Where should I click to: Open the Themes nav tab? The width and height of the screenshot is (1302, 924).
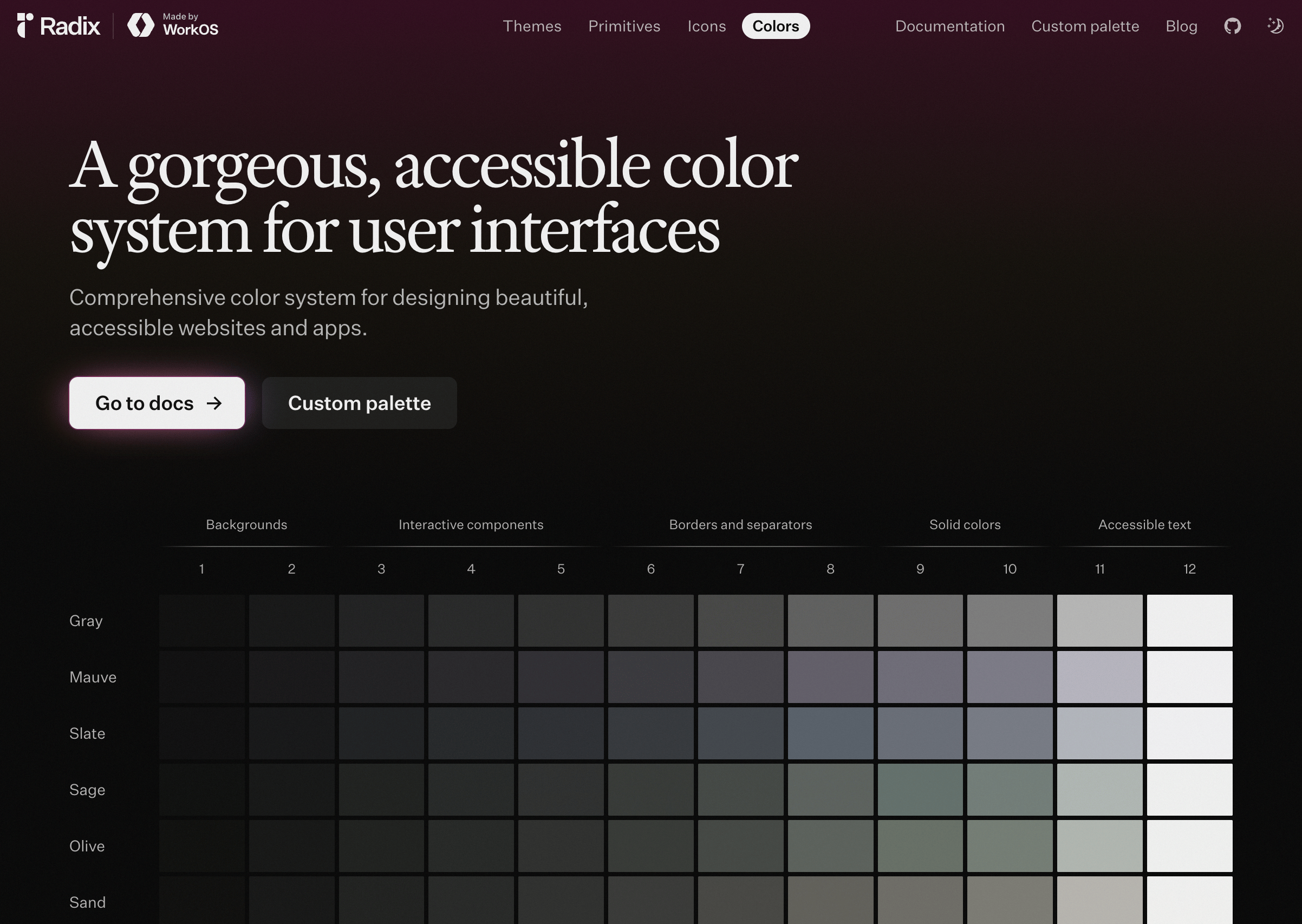point(532,26)
